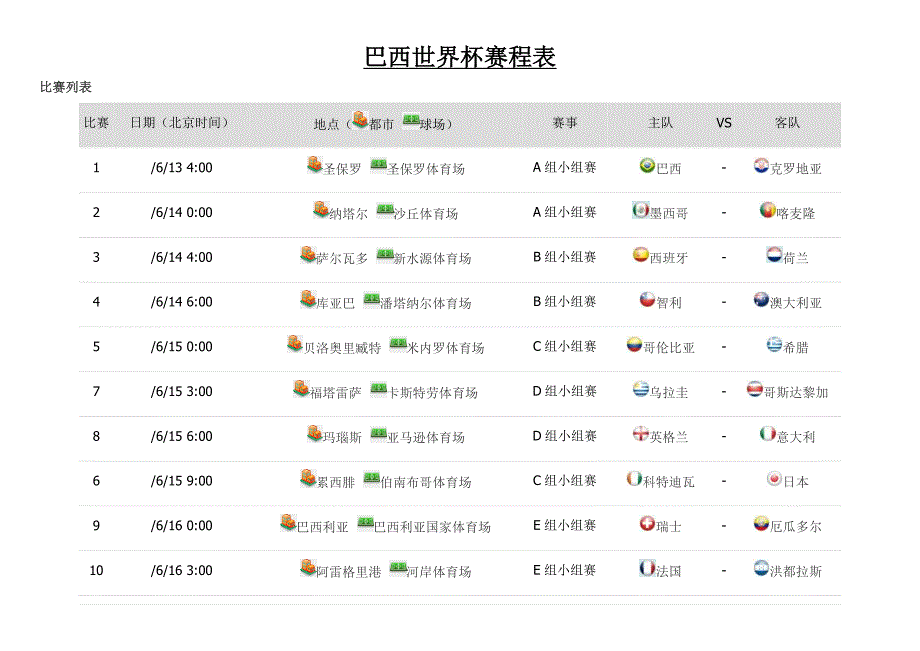Click the 日期（北京时间） column header
Screen dimensions: 920x651
point(182,123)
